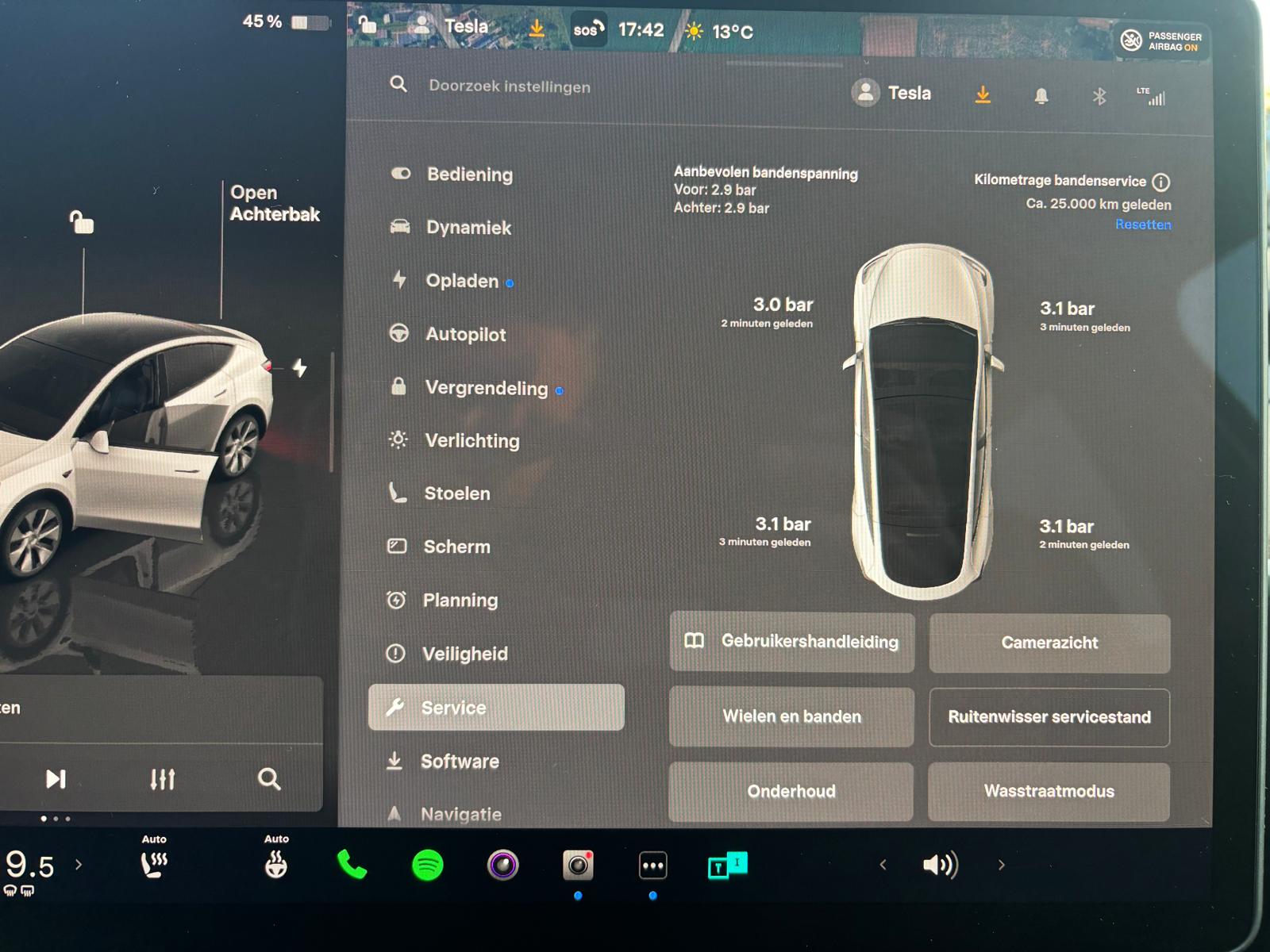Viewport: 1270px width, 952px height.
Task: Click the search field Doorzoek instellingen
Action: tap(510, 86)
